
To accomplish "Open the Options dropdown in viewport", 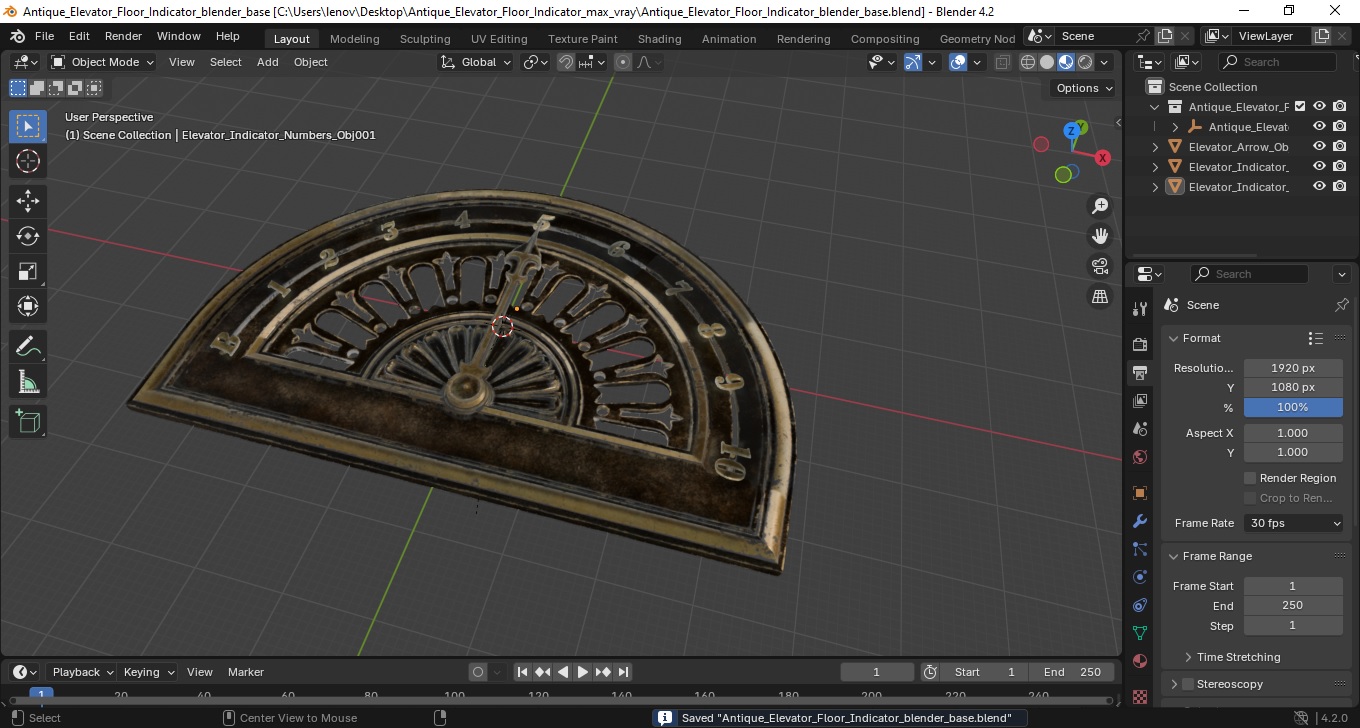I will [x=1084, y=88].
